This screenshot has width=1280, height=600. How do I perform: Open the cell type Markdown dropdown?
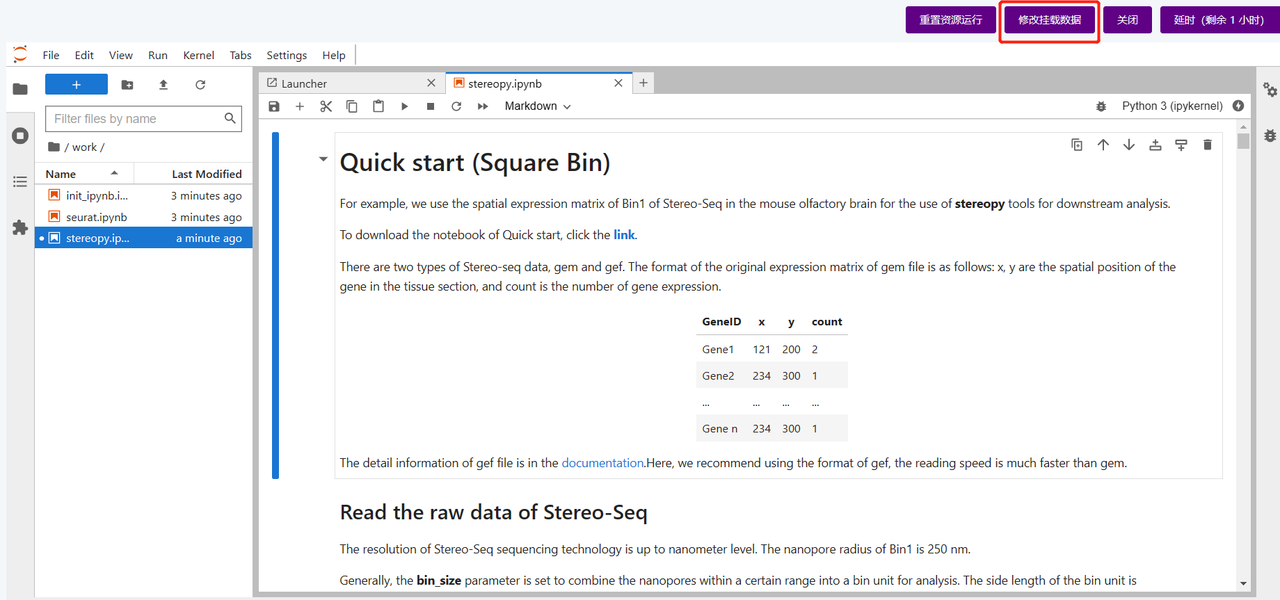537,106
